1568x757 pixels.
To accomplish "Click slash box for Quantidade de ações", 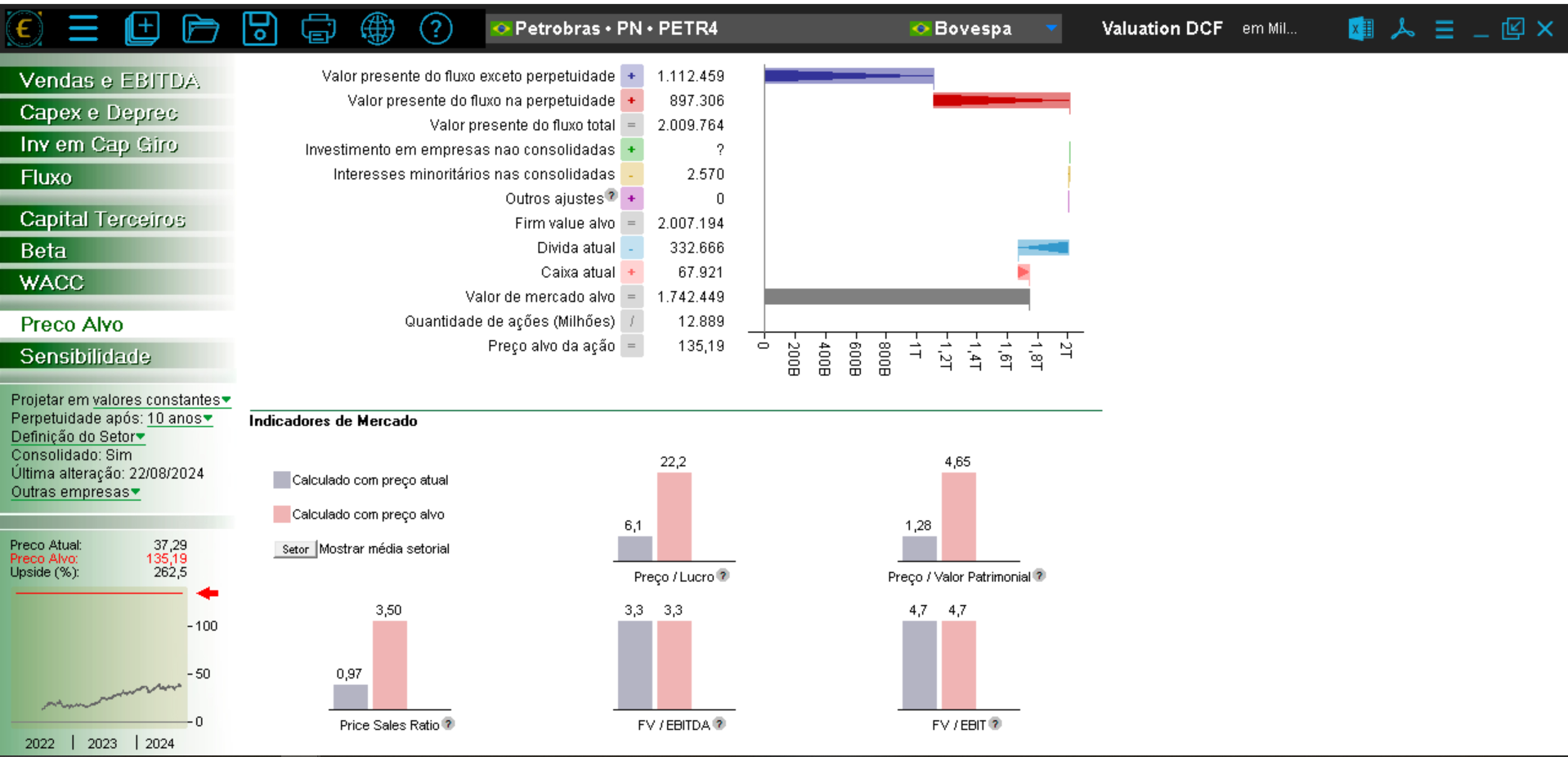I will click(631, 321).
